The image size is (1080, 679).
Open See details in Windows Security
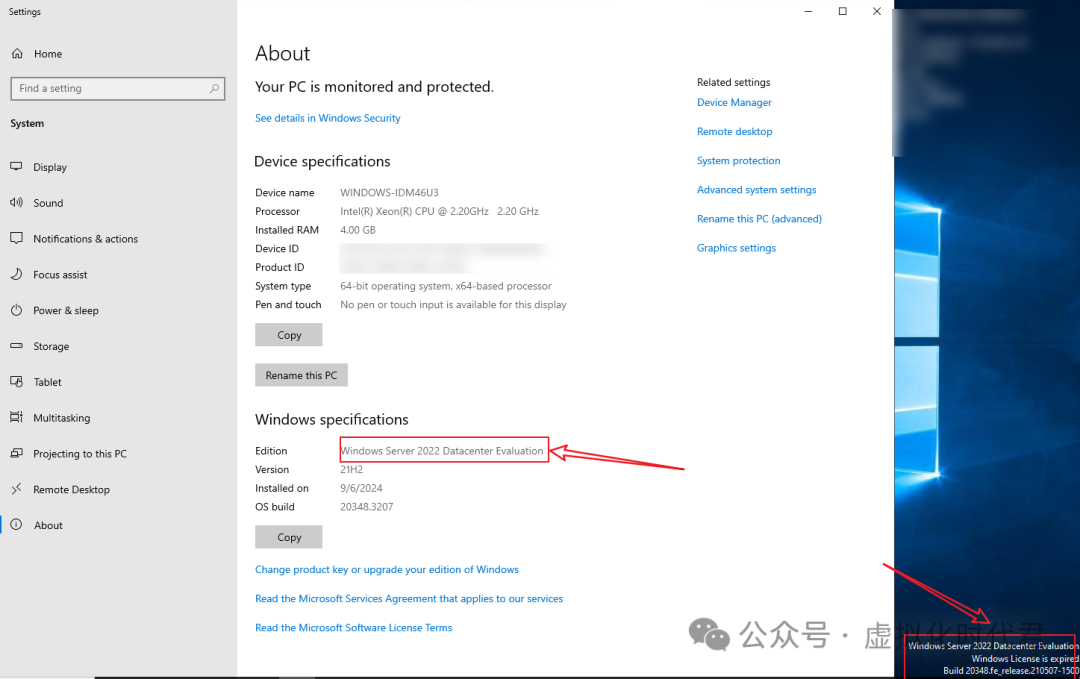click(x=327, y=118)
